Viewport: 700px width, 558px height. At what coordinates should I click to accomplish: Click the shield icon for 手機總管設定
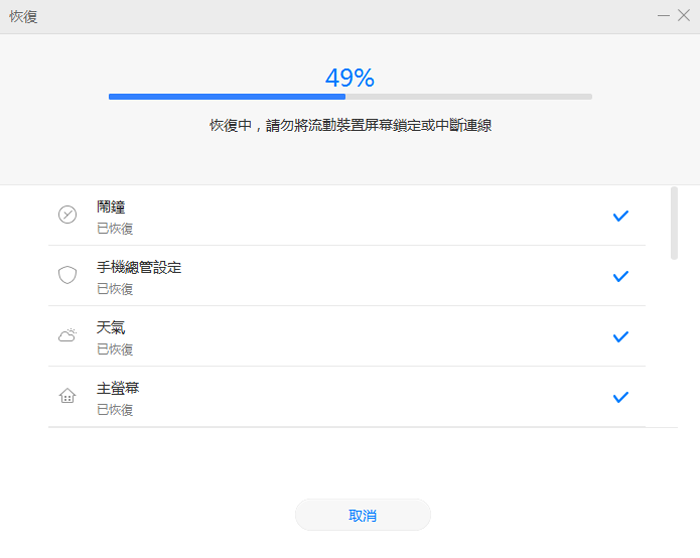pos(67,275)
